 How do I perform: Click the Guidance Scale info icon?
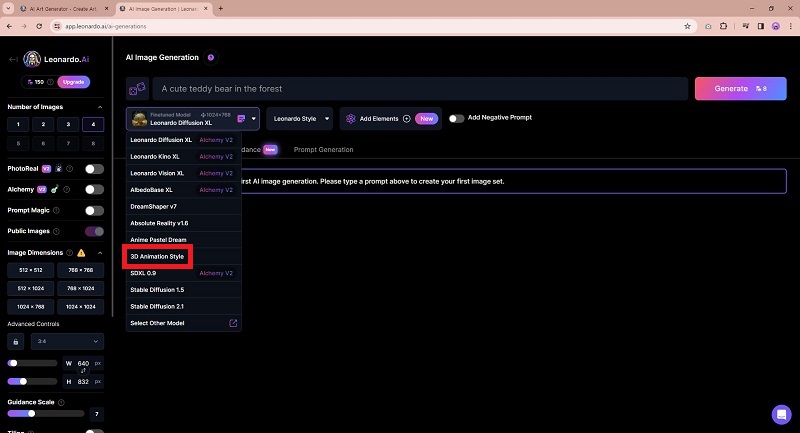[61, 402]
